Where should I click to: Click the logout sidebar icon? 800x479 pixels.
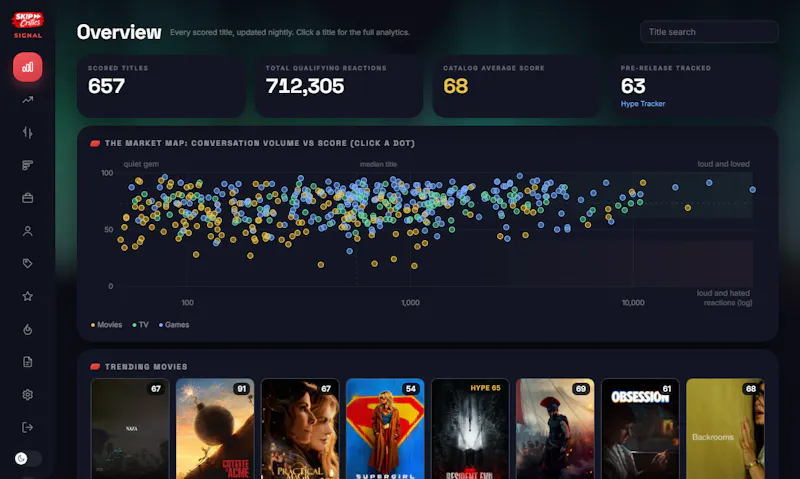(x=28, y=427)
